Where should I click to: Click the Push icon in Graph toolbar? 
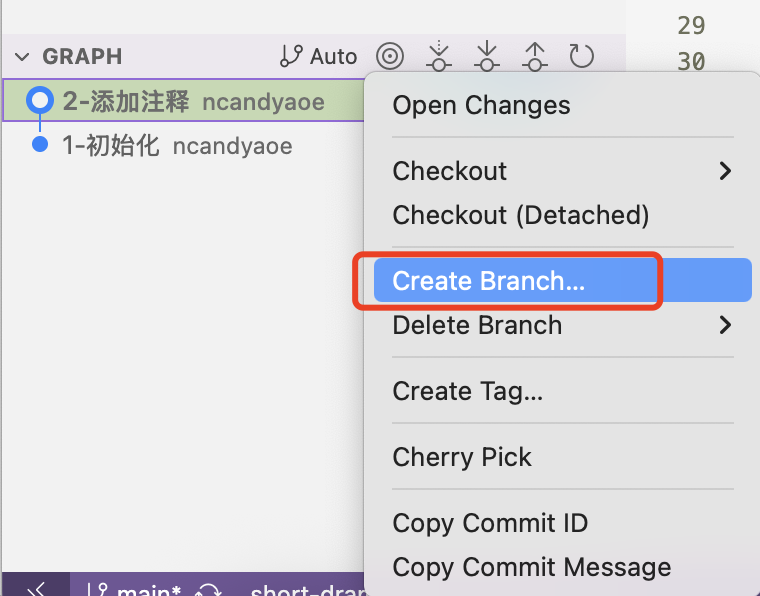(534, 56)
